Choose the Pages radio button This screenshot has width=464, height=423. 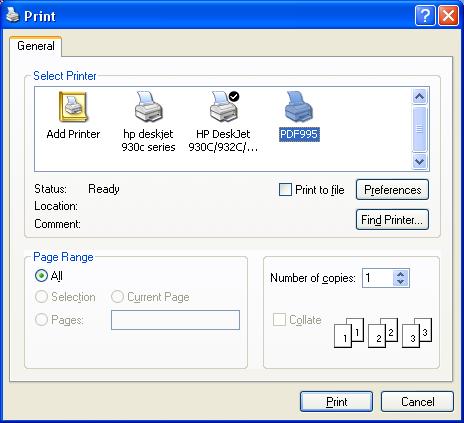[41, 320]
